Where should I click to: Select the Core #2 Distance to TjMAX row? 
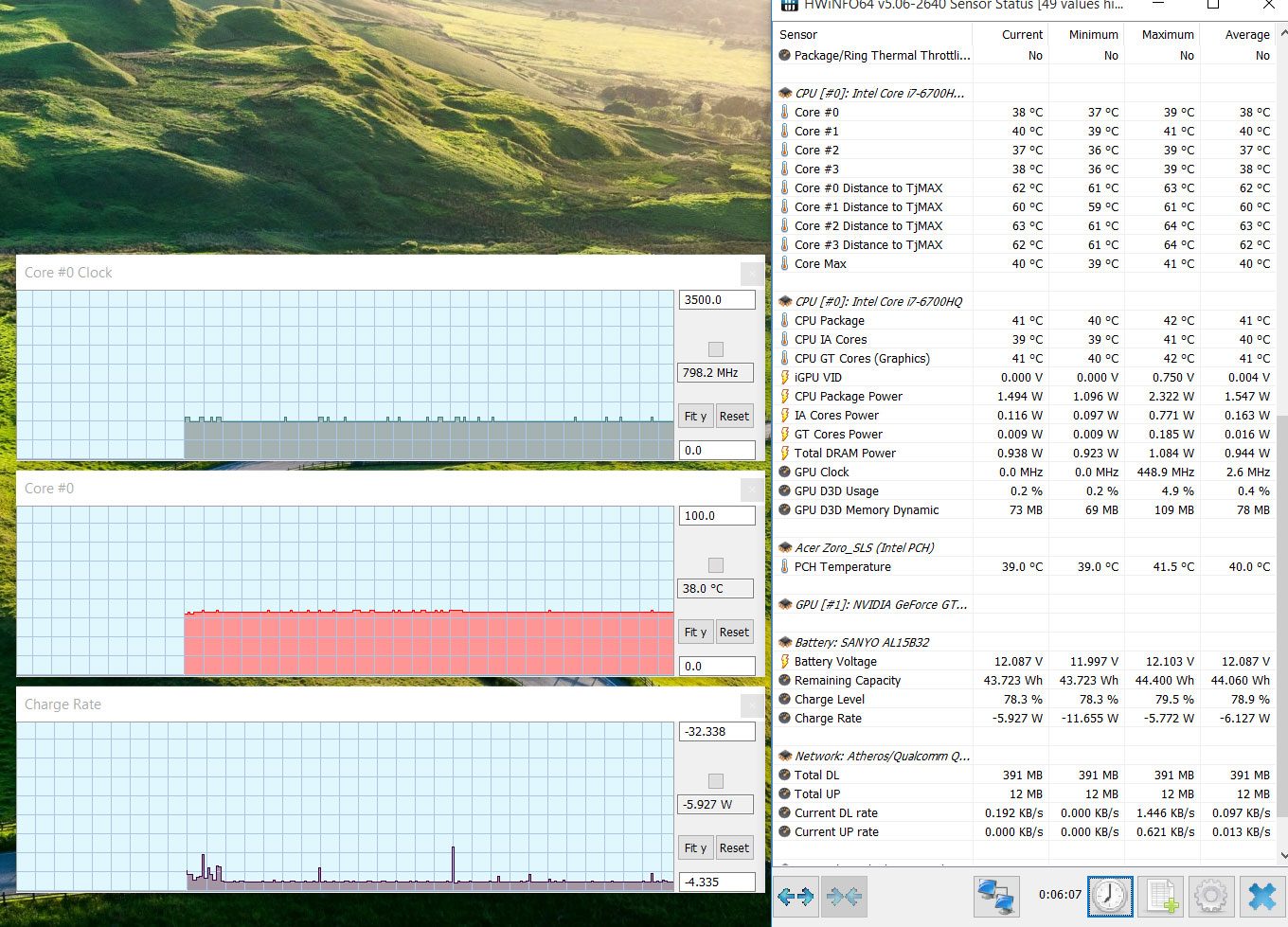(1025, 225)
